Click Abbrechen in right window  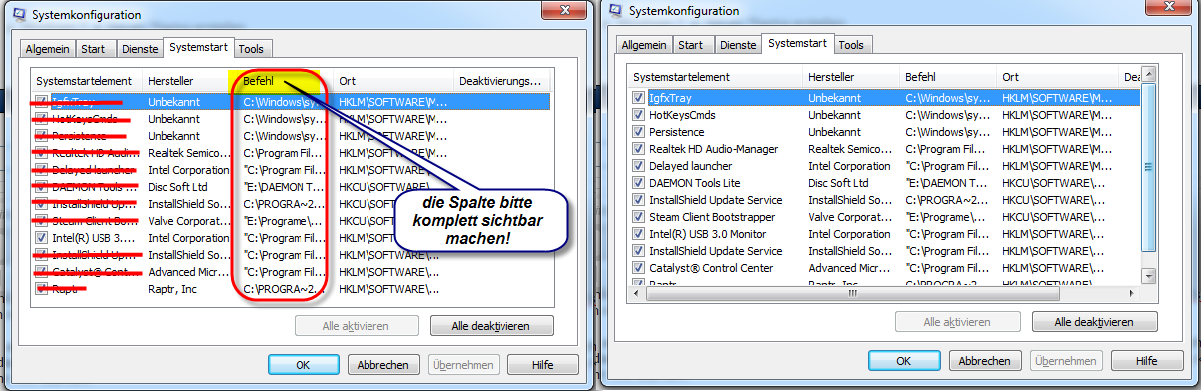click(x=984, y=361)
